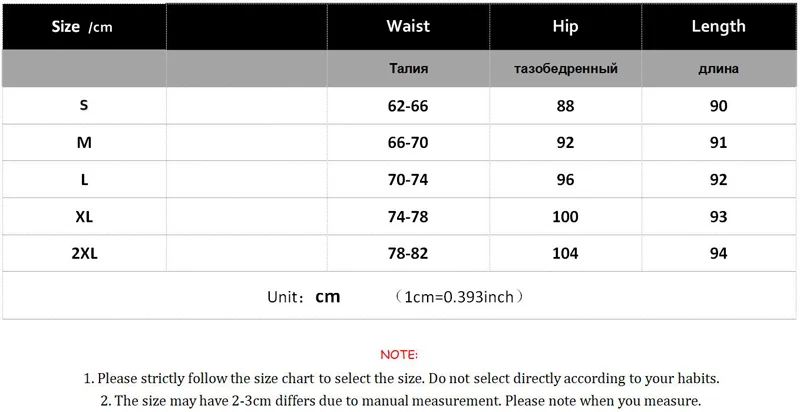Click the hip value 104

[565, 253]
